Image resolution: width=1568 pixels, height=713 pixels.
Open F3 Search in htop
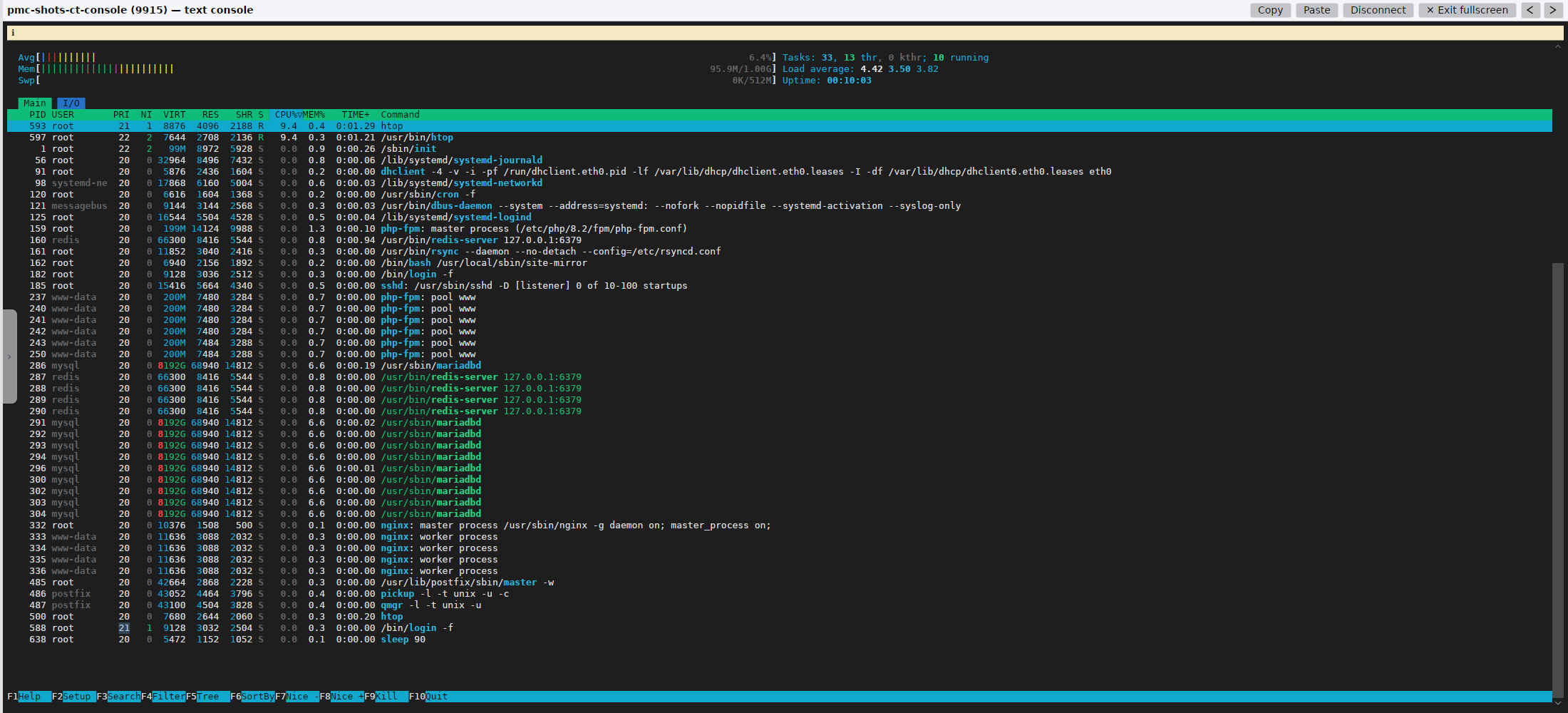(119, 697)
